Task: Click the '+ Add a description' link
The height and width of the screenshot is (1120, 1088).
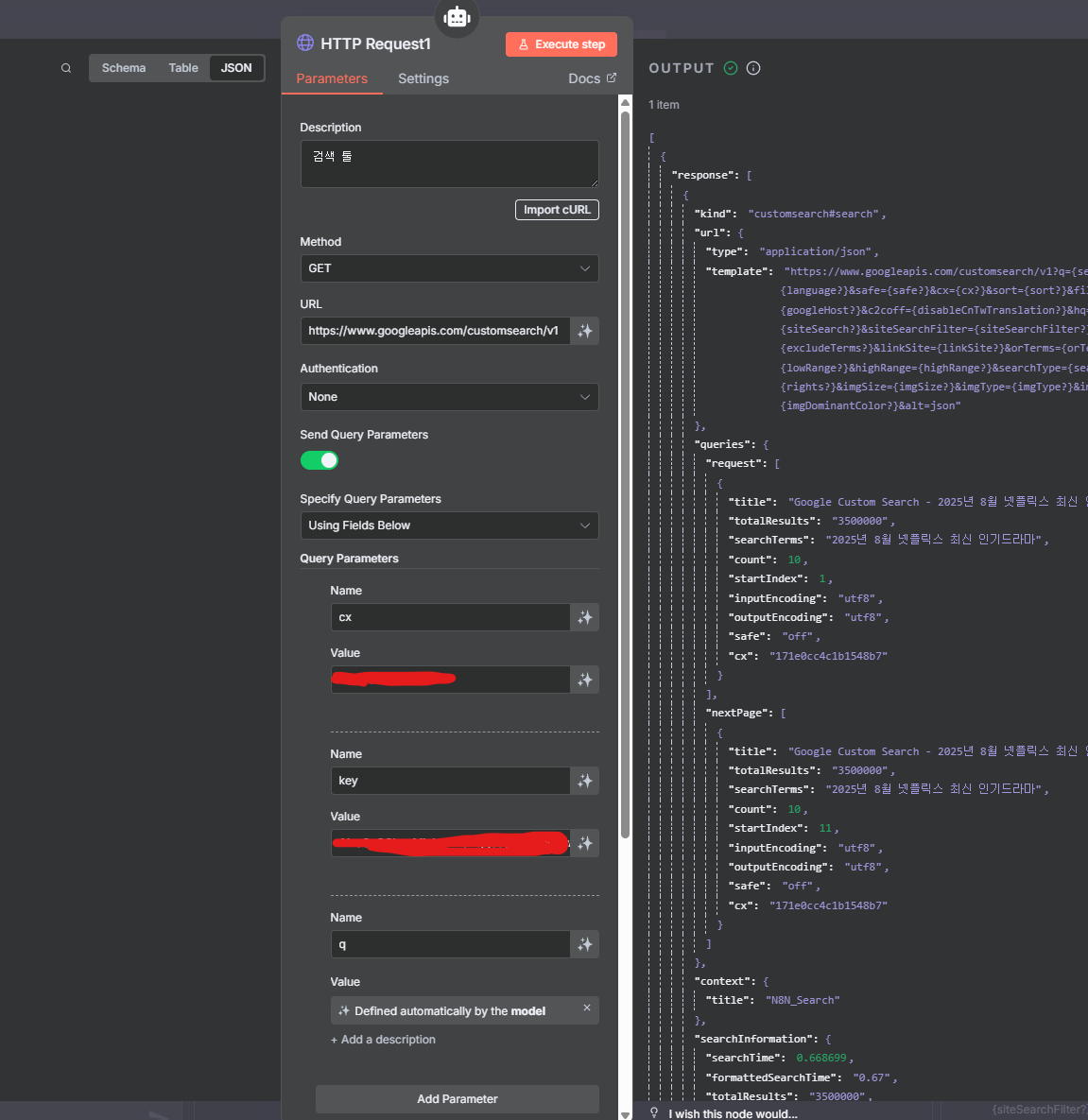Action: pyautogui.click(x=383, y=1040)
